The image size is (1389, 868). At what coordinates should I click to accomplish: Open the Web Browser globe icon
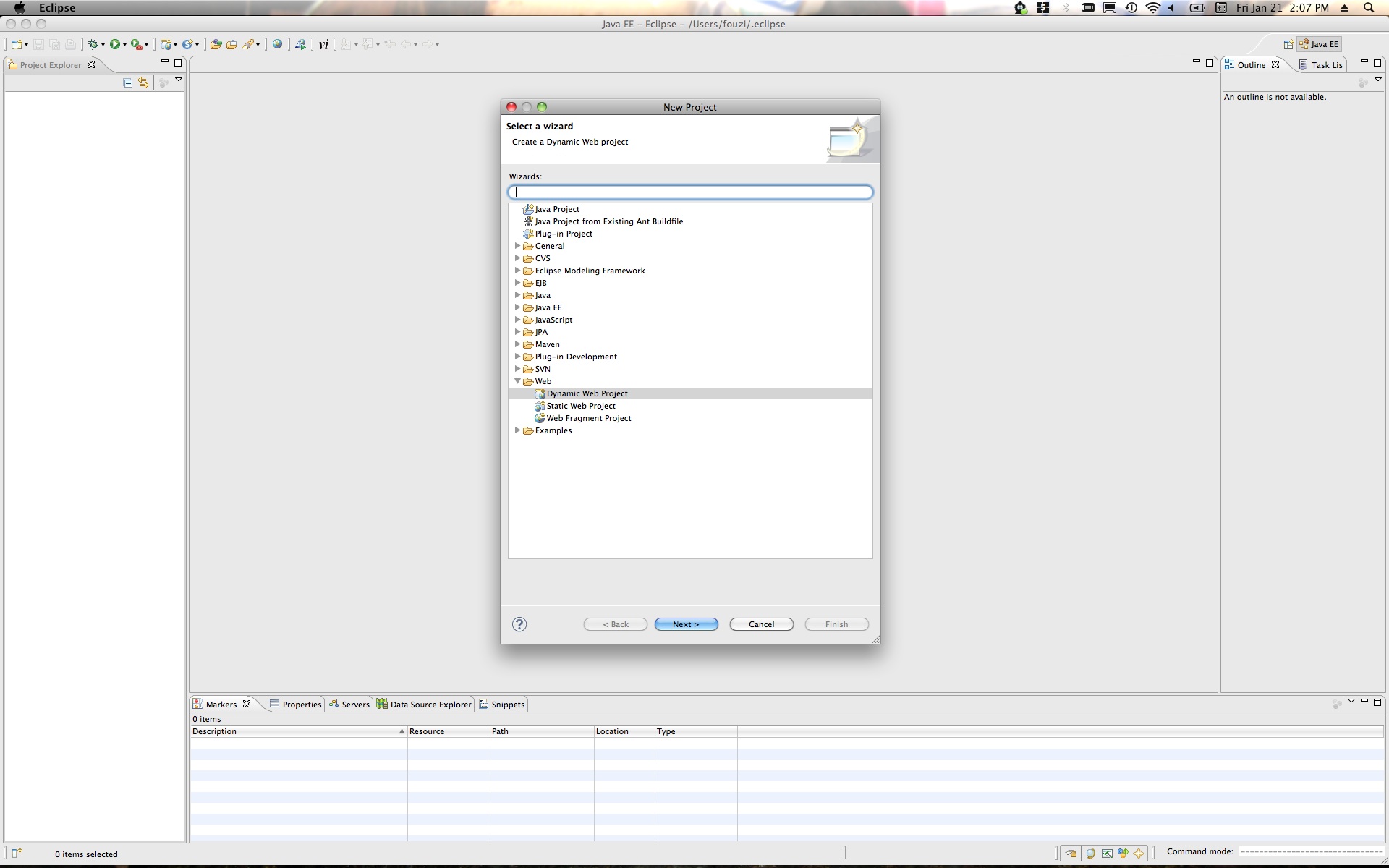pos(277,44)
